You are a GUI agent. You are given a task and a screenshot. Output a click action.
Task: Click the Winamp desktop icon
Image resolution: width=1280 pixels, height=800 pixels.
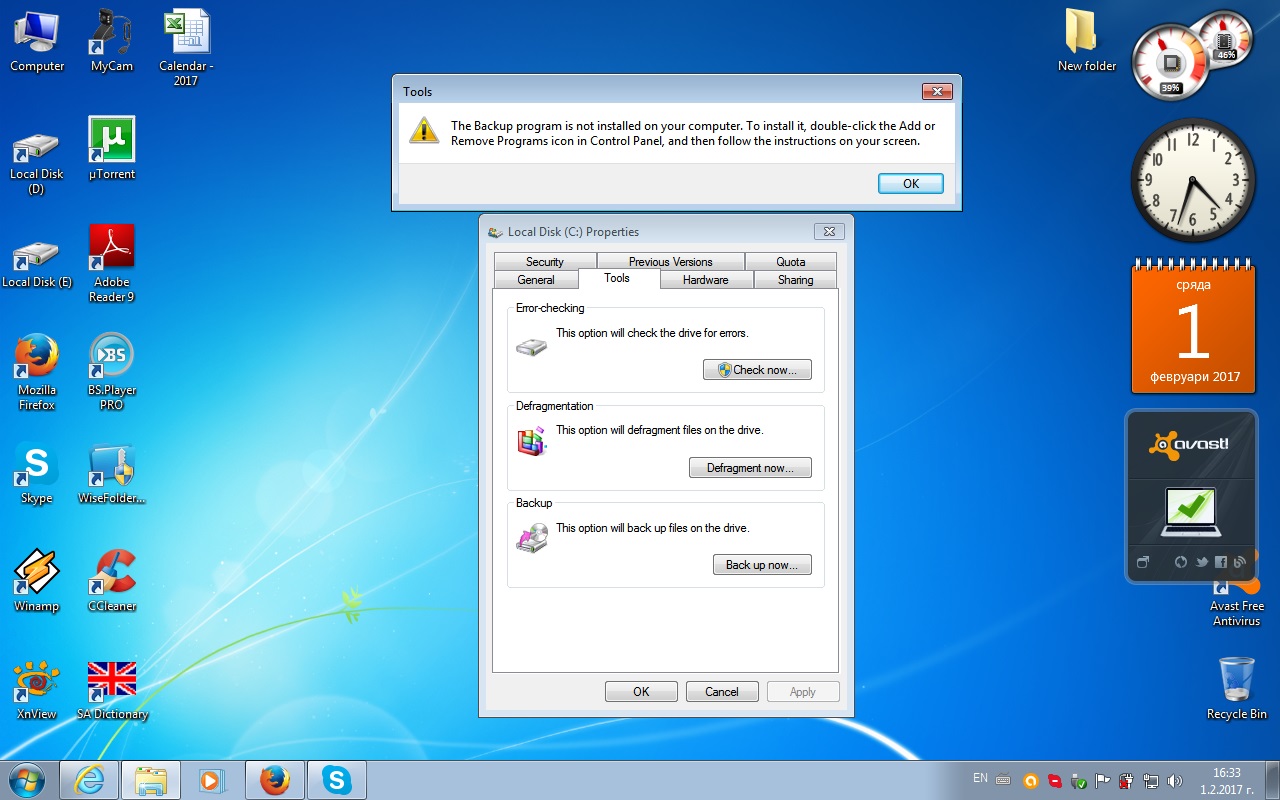[37, 580]
